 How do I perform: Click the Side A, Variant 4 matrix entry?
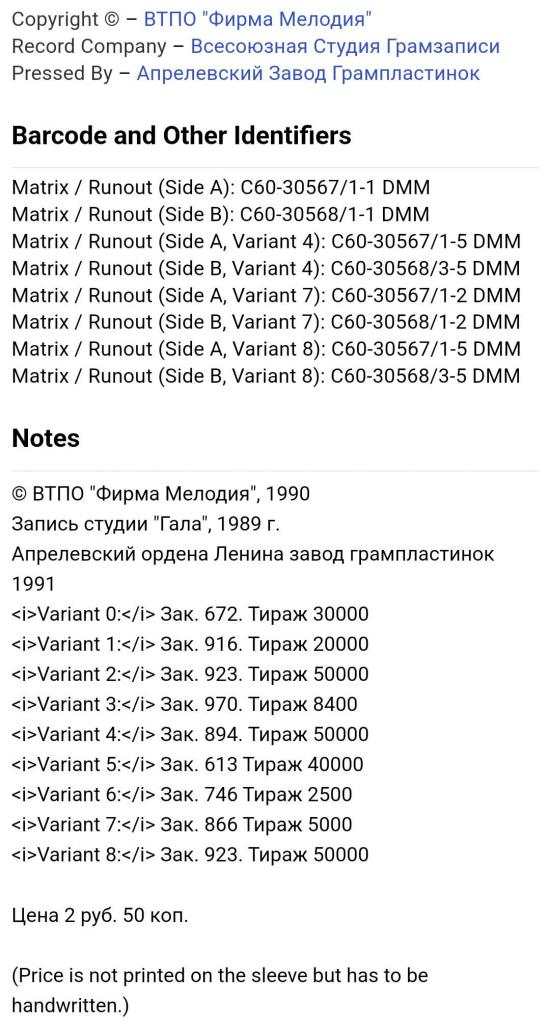[267, 242]
